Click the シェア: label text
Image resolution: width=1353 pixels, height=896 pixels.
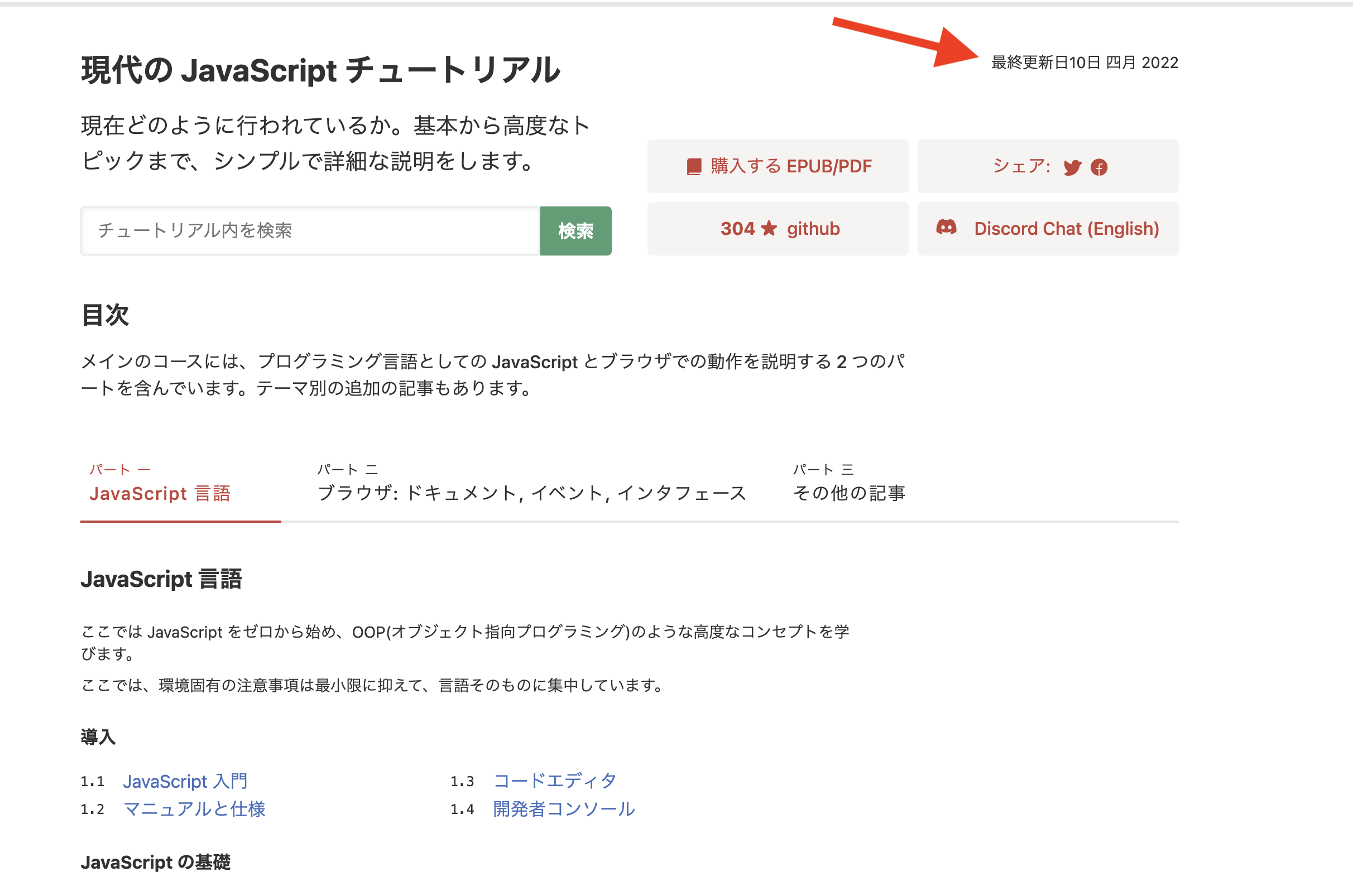tap(1021, 166)
